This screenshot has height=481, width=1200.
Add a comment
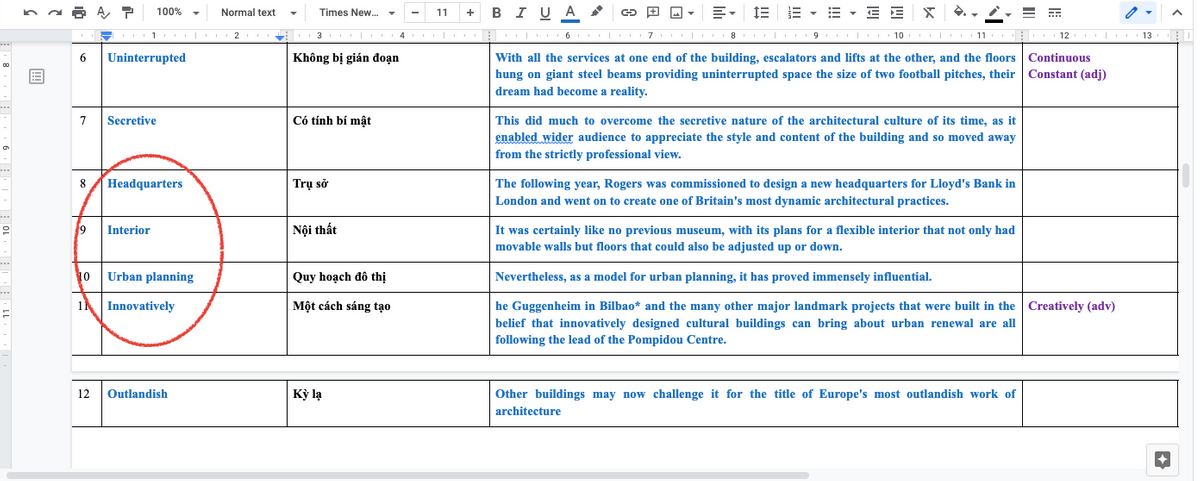[653, 13]
